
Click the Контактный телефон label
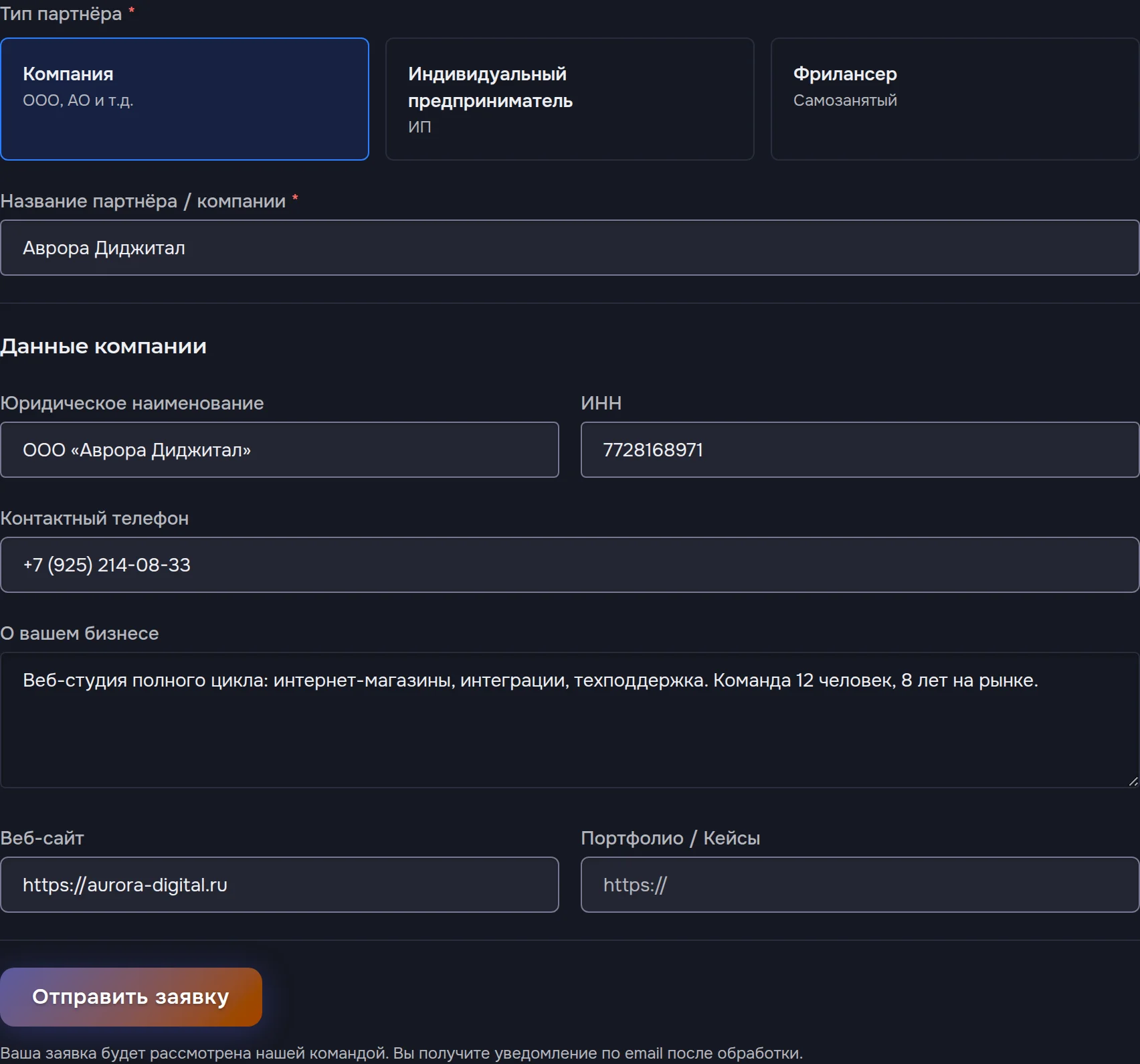click(x=94, y=518)
